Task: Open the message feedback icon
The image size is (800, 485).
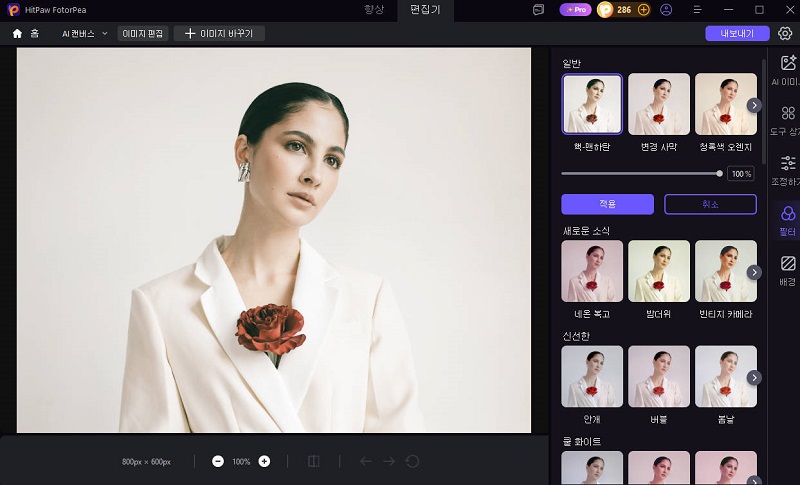Action: tap(538, 10)
